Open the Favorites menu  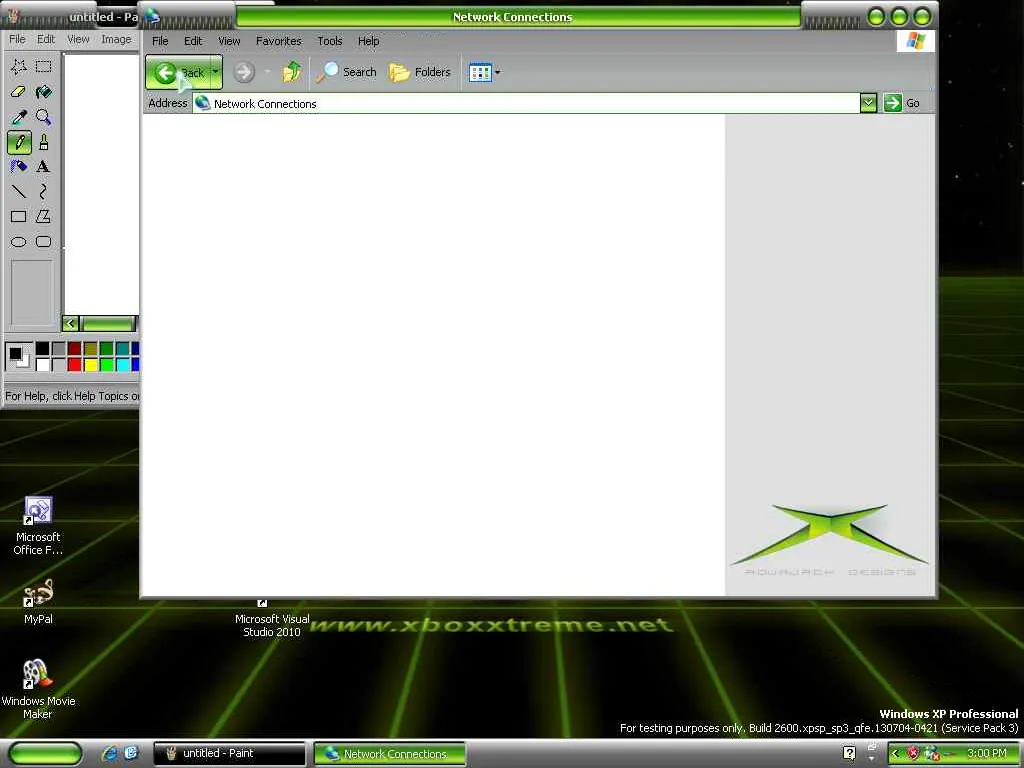click(279, 41)
